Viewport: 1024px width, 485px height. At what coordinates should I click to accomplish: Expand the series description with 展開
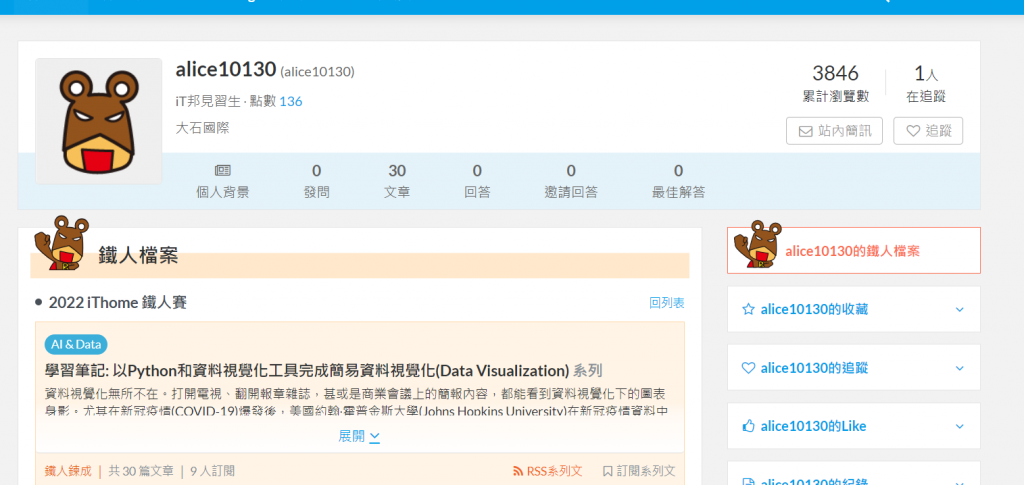click(359, 437)
